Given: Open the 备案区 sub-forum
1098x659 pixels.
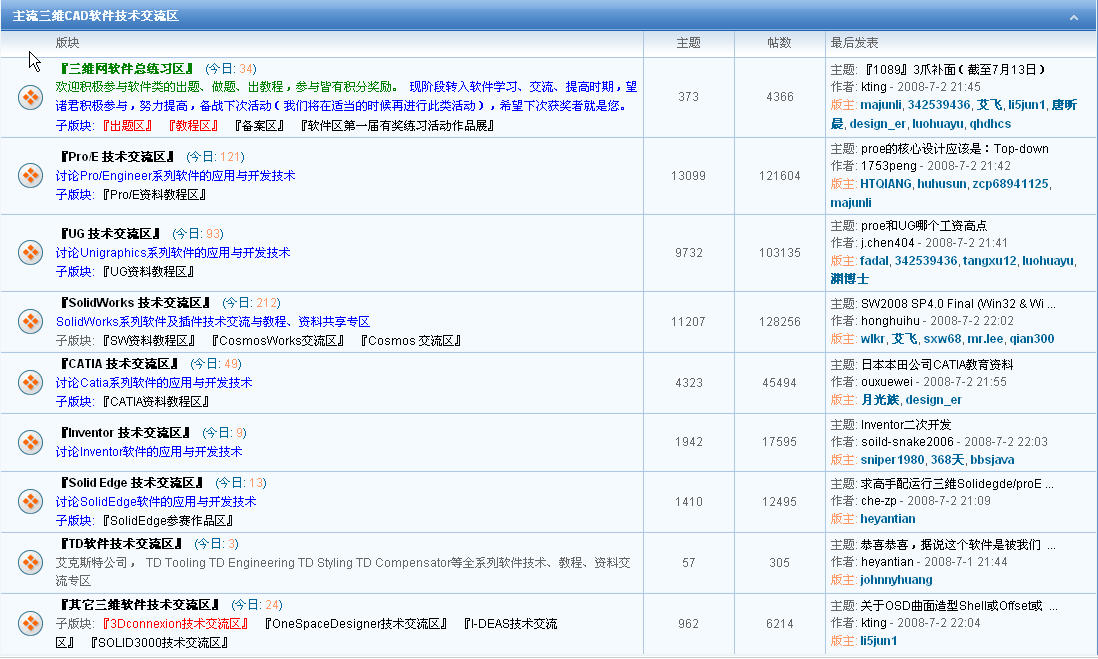Looking at the screenshot, I should (x=259, y=125).
